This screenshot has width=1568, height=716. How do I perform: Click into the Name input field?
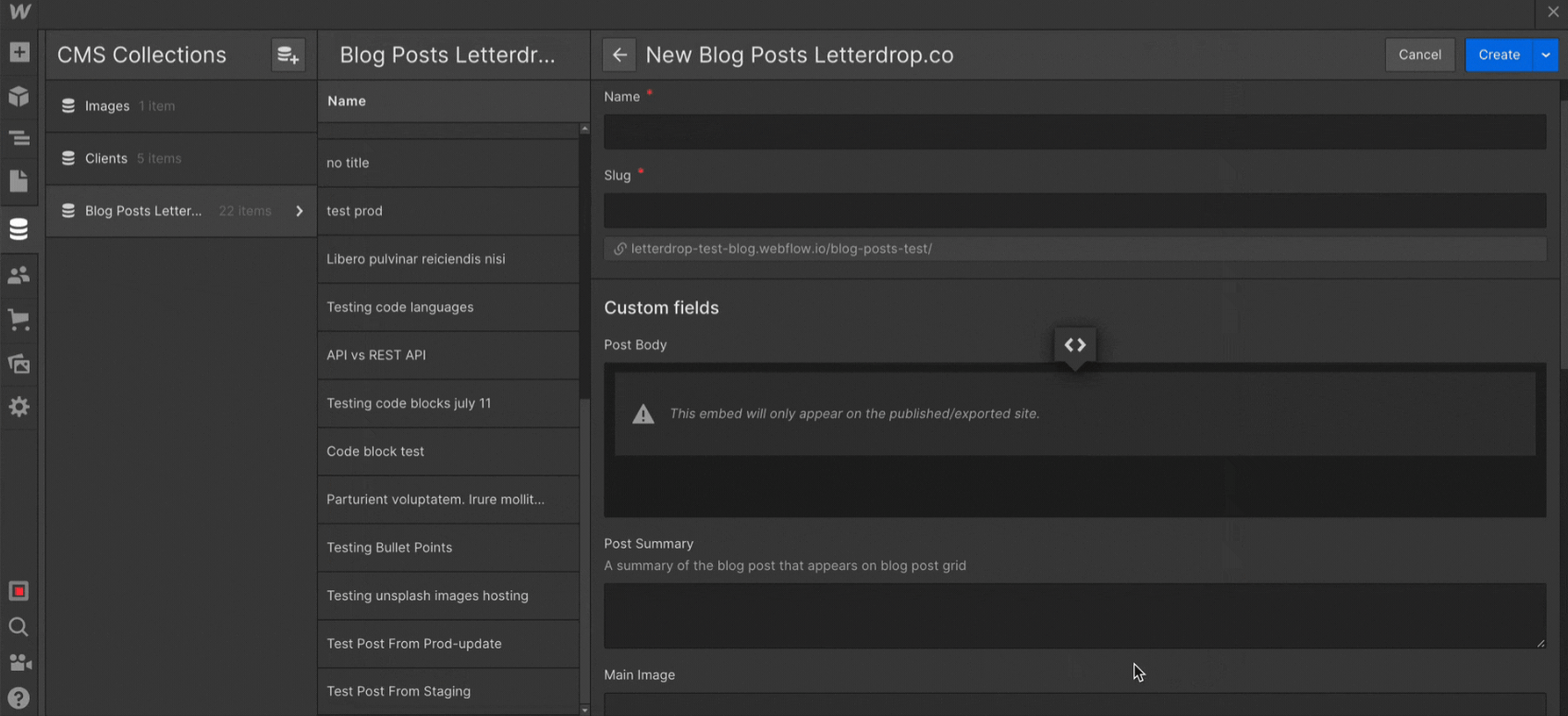(1074, 131)
